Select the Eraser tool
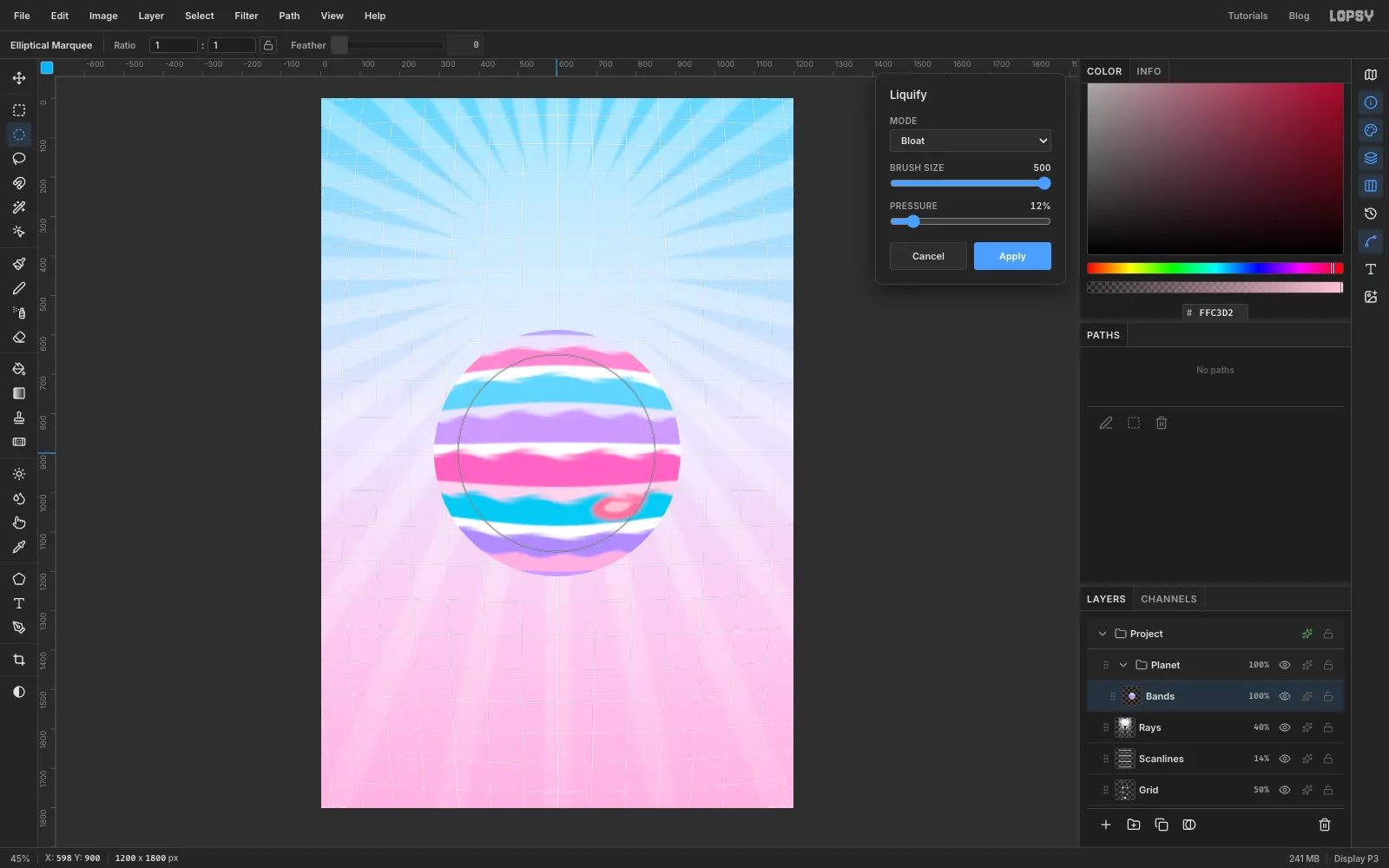This screenshot has width=1389, height=868. (19, 337)
